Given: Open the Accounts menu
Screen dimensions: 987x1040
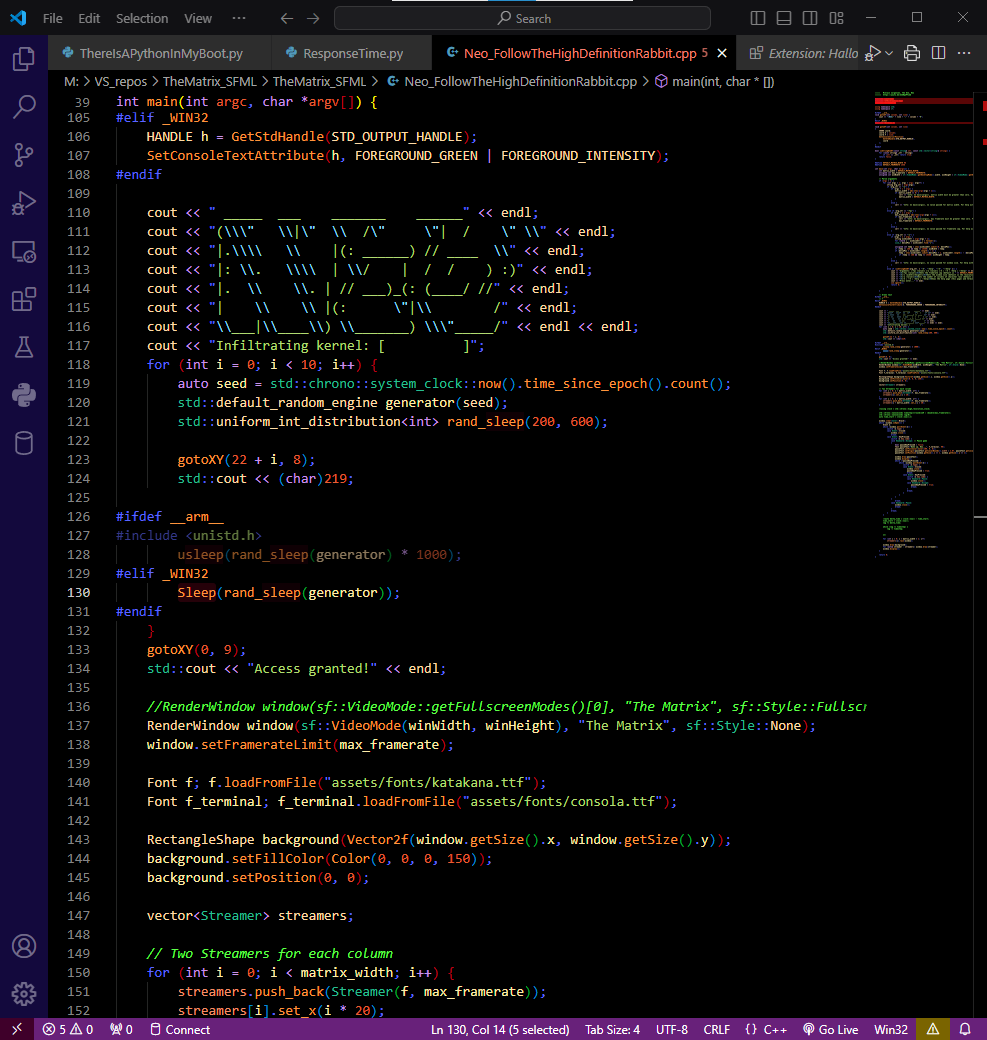Looking at the screenshot, I should pyautogui.click(x=24, y=946).
